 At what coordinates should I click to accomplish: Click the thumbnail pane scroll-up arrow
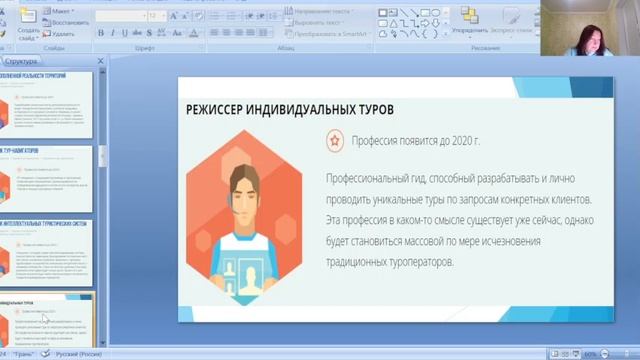[102, 72]
